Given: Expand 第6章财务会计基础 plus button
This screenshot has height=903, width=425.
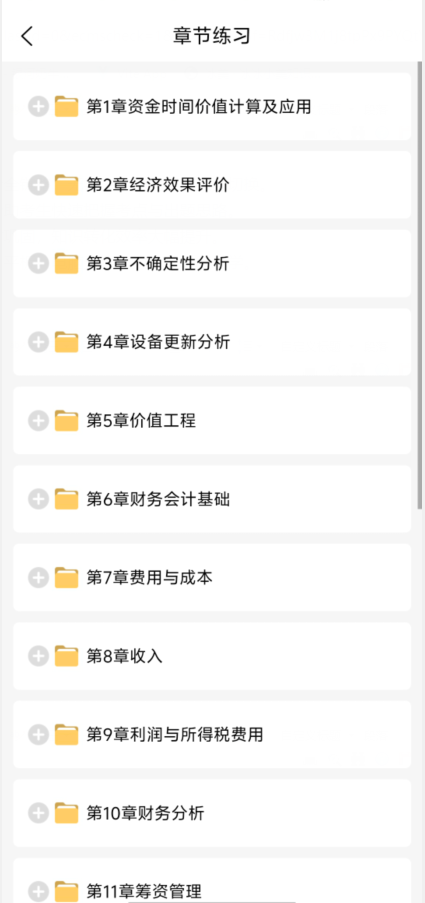Looking at the screenshot, I should 38,499.
